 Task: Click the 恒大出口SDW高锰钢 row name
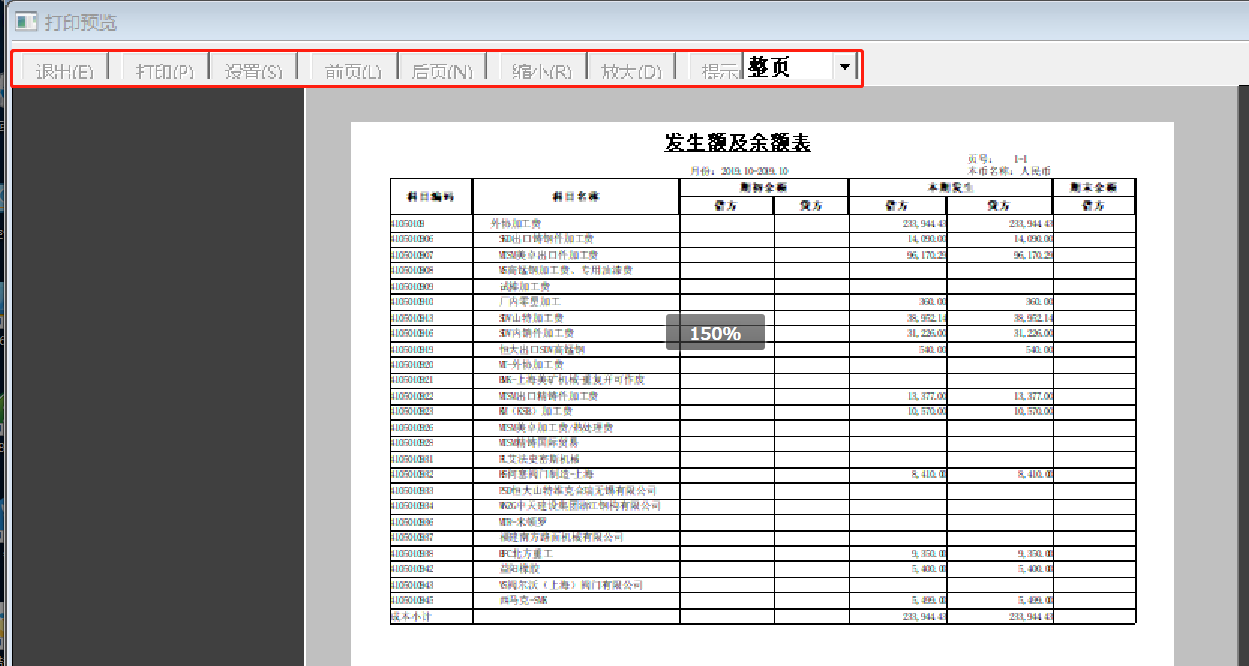pos(541,349)
